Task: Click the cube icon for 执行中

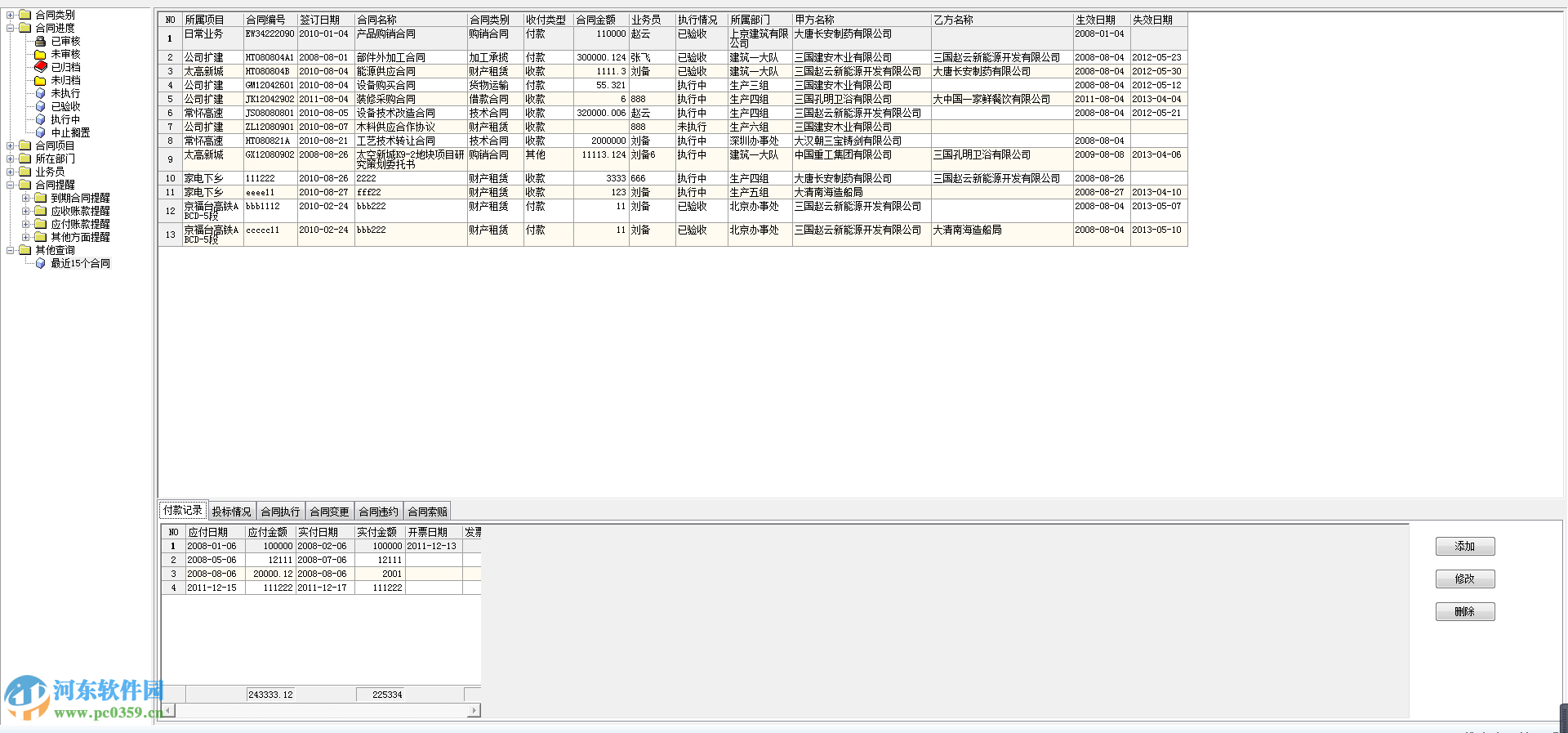Action: 40,119
